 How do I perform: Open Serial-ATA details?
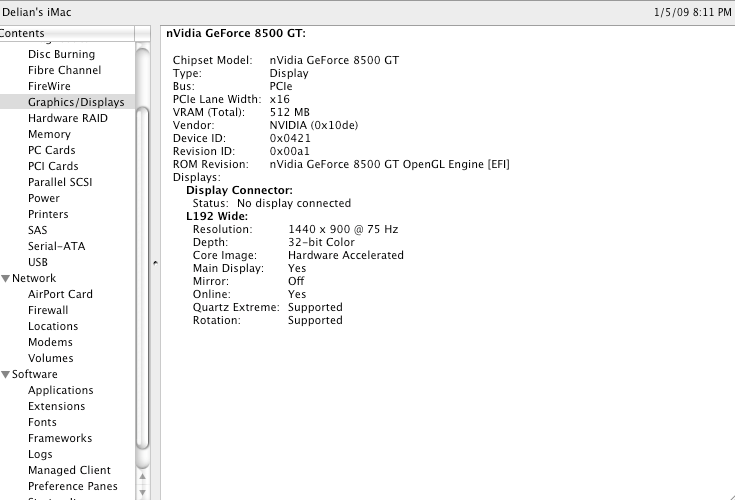click(x=56, y=246)
